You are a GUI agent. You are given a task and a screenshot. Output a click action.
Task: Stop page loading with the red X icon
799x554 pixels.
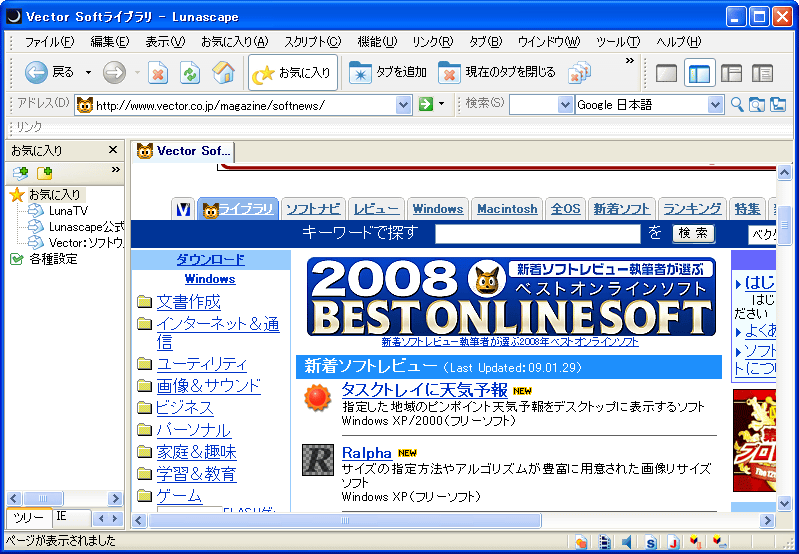pyautogui.click(x=158, y=73)
